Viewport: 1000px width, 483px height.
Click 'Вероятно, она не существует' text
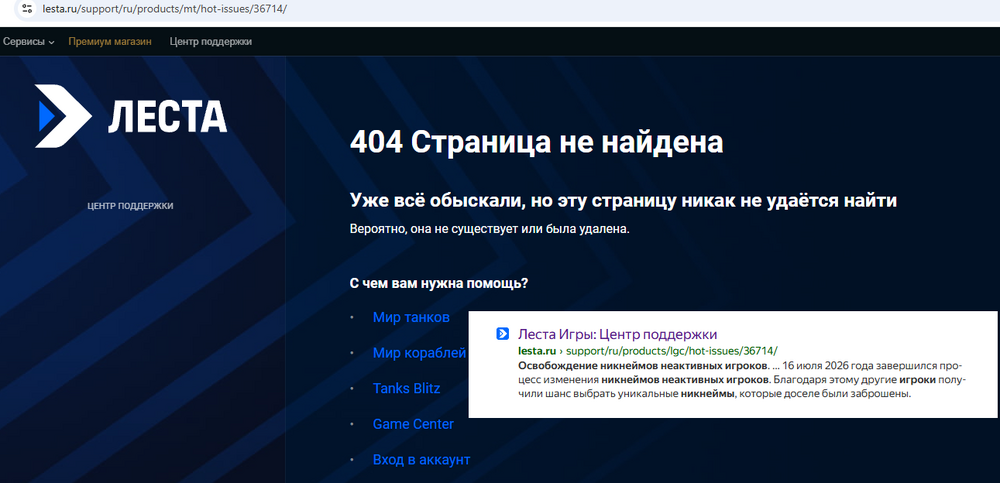[490, 228]
